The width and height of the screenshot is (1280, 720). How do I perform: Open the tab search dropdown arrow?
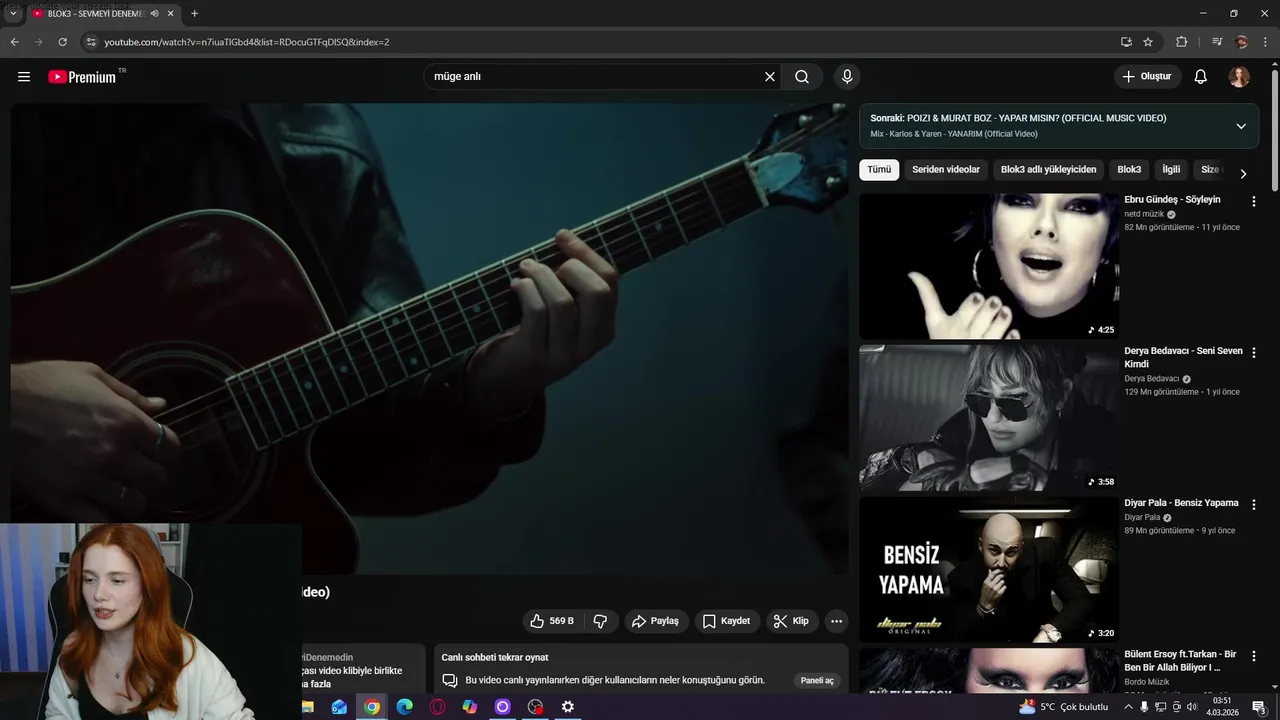pyautogui.click(x=13, y=14)
